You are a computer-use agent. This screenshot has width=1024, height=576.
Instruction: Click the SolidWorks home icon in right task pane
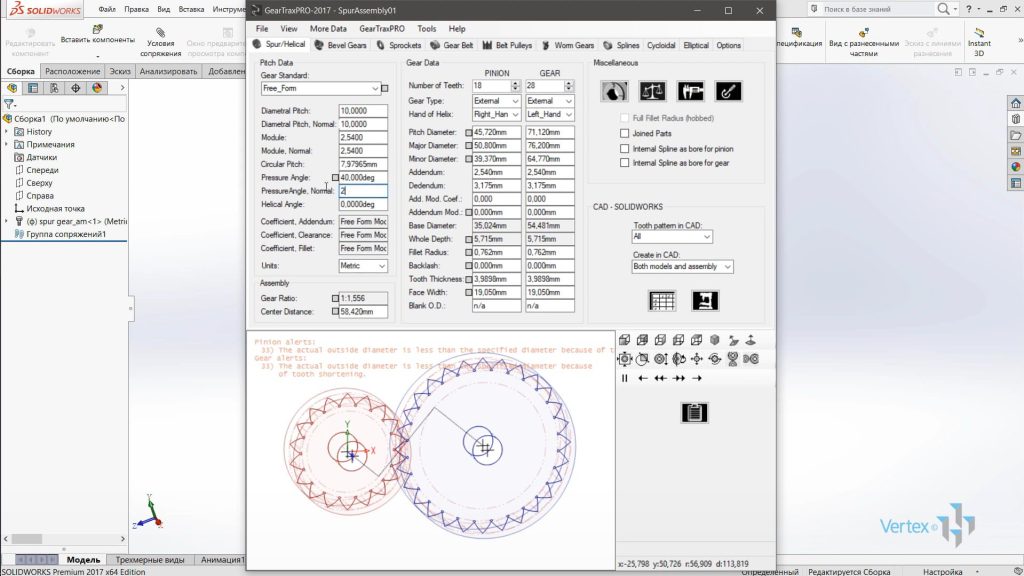click(1016, 103)
